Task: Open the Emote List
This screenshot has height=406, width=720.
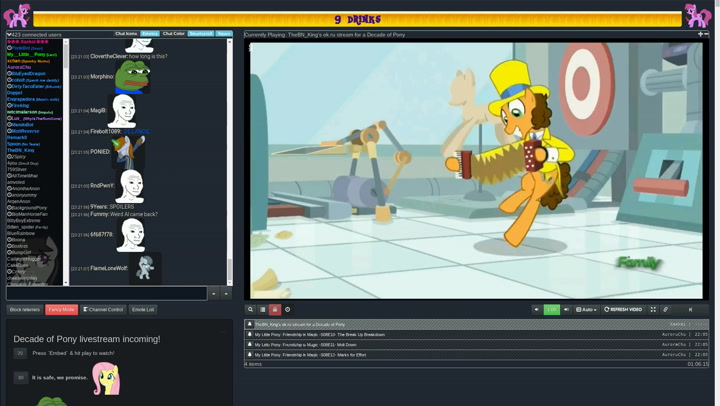Action: click(x=143, y=310)
